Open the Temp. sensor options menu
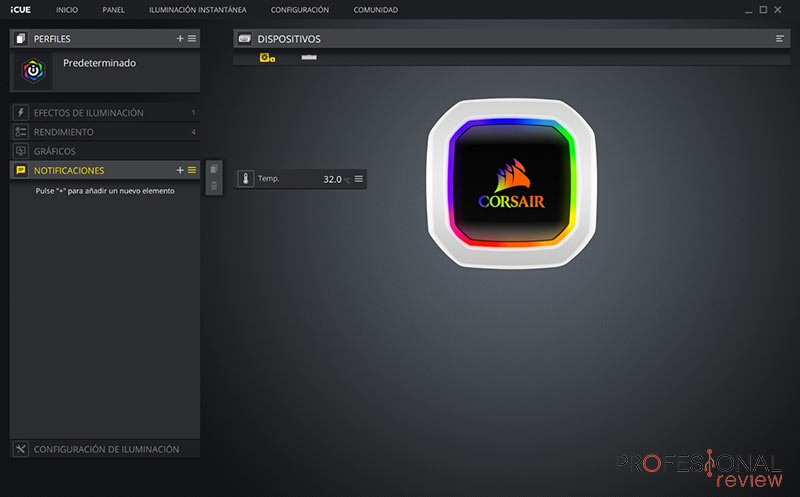The height and width of the screenshot is (497, 800). coord(359,179)
